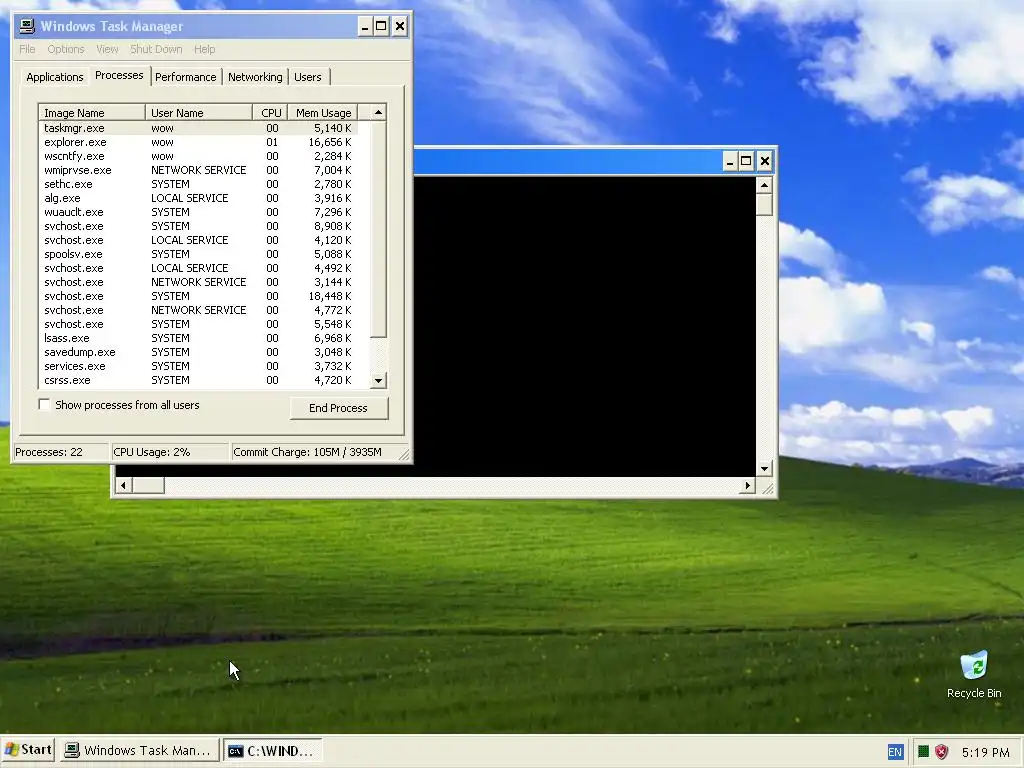The image size is (1024, 768).
Task: Close the Windows Task Manager window
Action: point(400,26)
